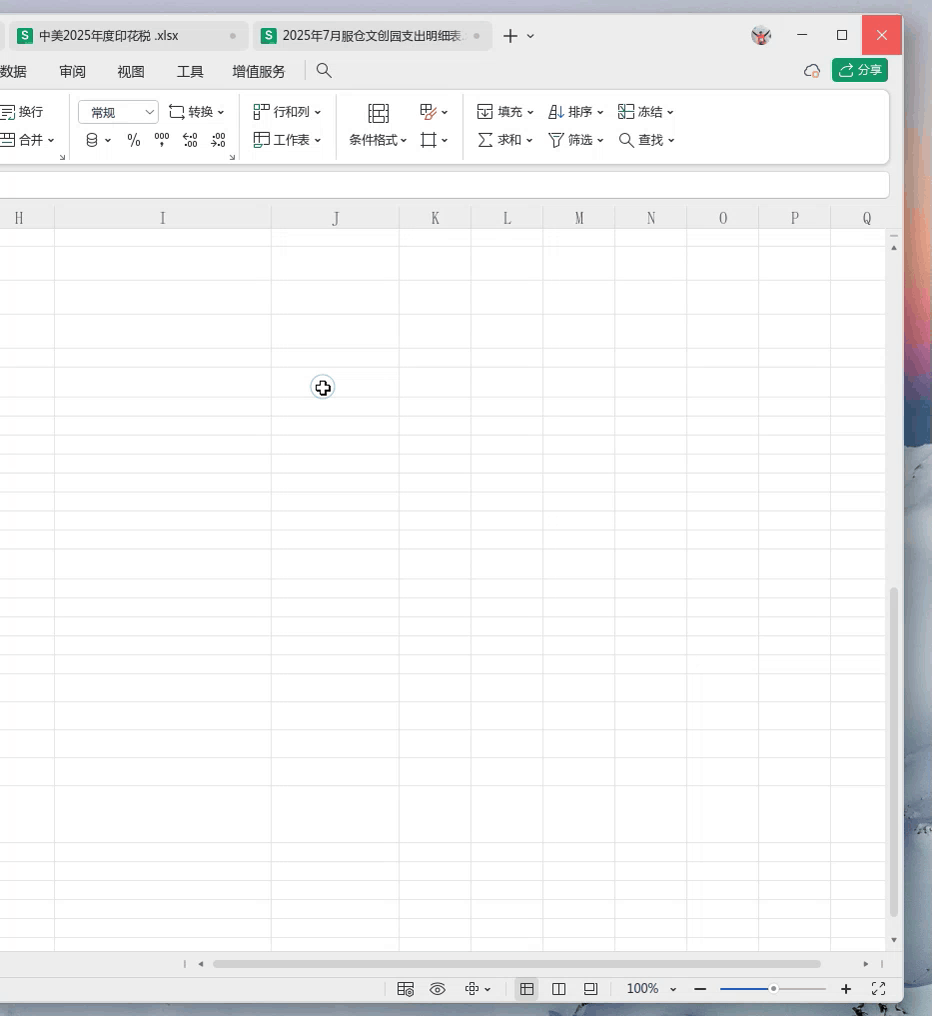The height and width of the screenshot is (1016, 932).
Task: Click the 查找 find button
Action: (x=646, y=140)
